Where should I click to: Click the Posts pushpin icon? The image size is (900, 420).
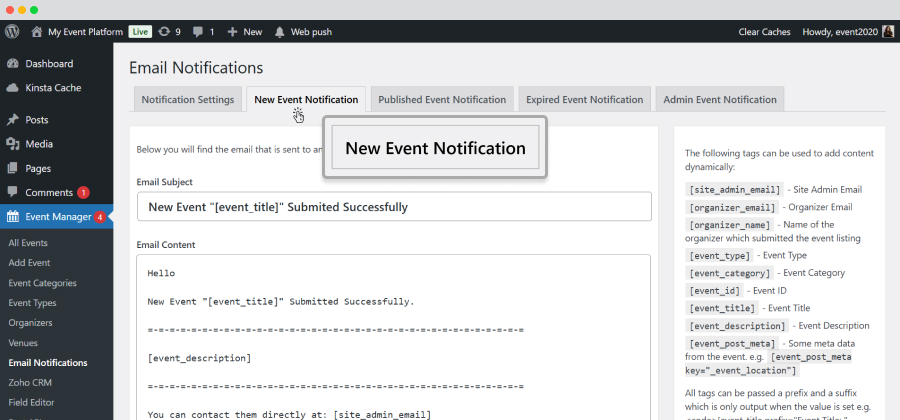pyautogui.click(x=13, y=120)
